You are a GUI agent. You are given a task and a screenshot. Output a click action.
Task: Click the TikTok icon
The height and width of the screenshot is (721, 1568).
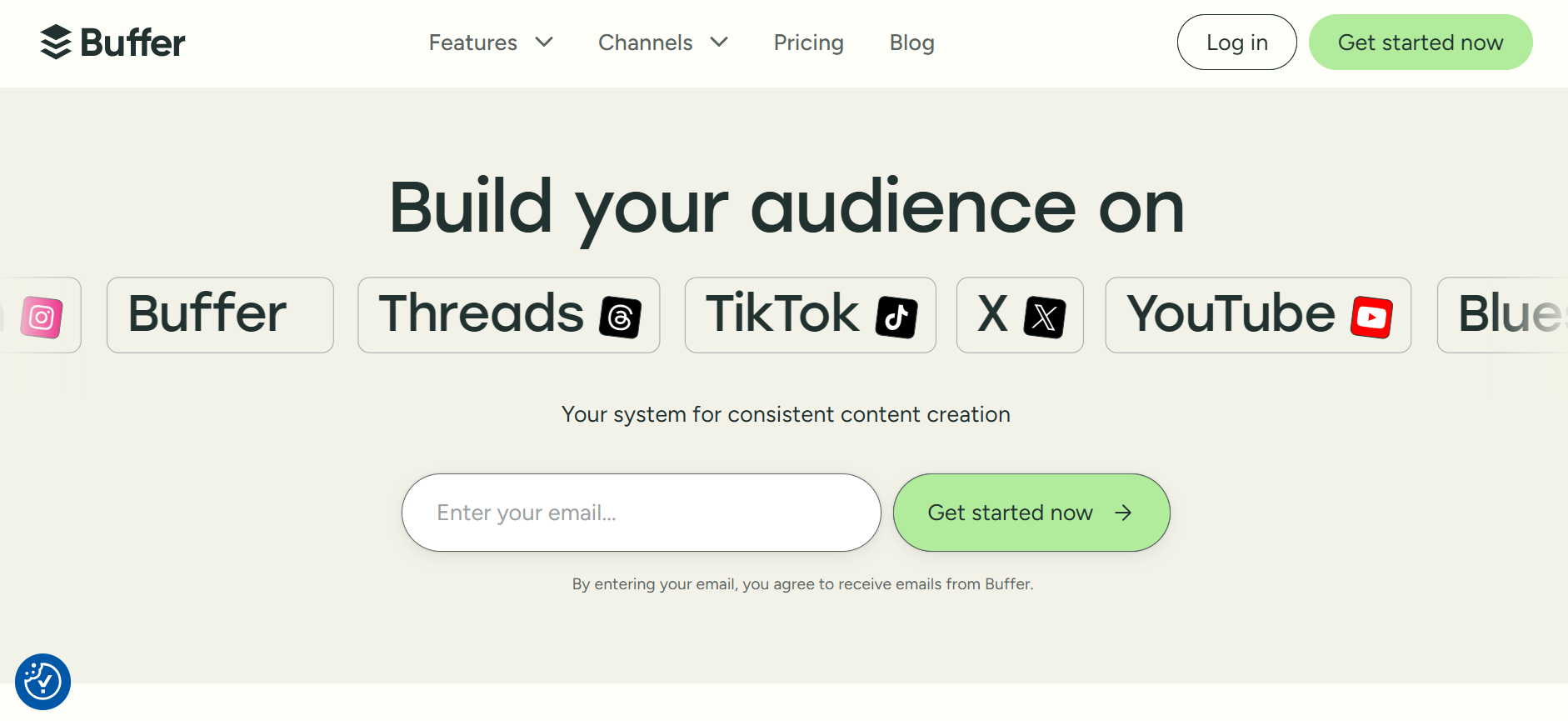click(896, 317)
